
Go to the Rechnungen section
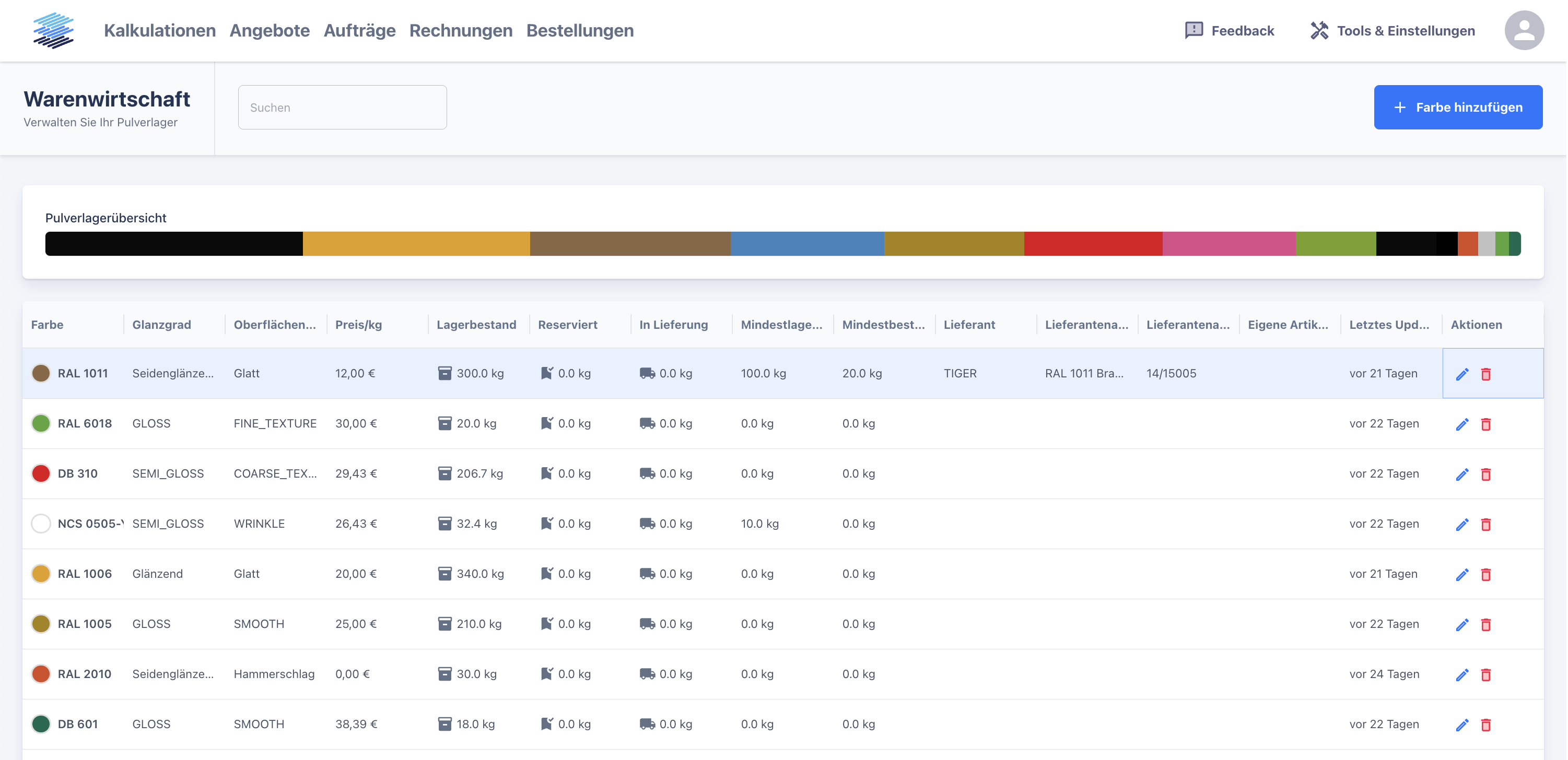click(x=461, y=30)
